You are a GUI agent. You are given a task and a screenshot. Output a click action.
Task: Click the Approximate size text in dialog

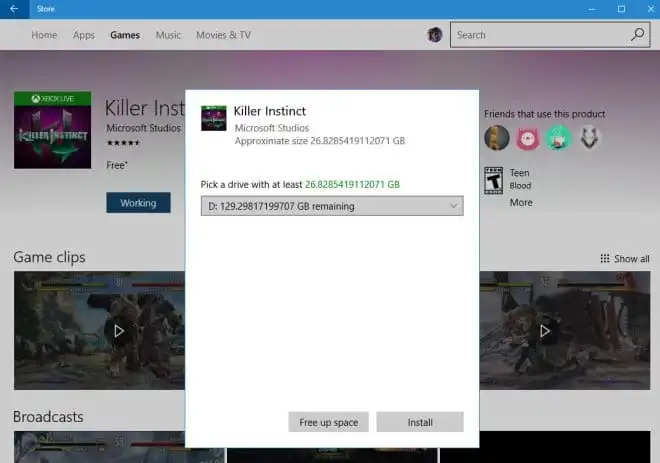click(x=320, y=141)
